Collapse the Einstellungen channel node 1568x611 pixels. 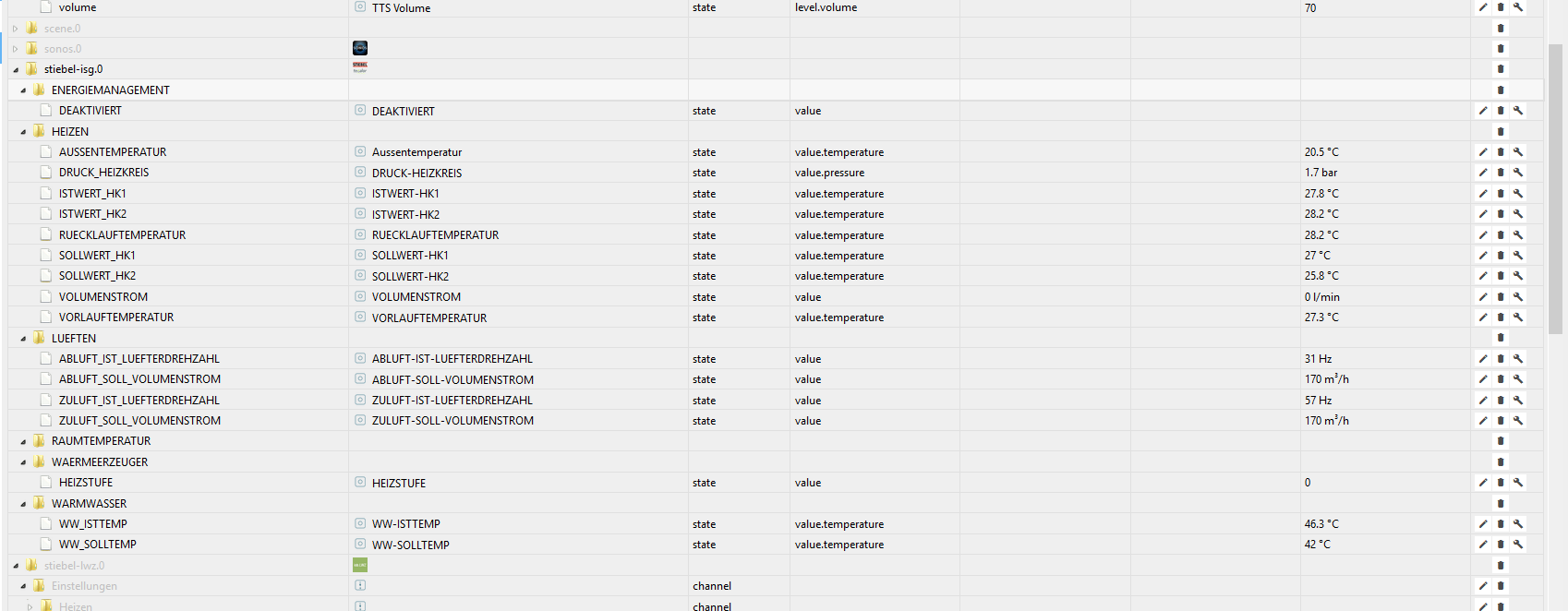pyautogui.click(x=23, y=586)
